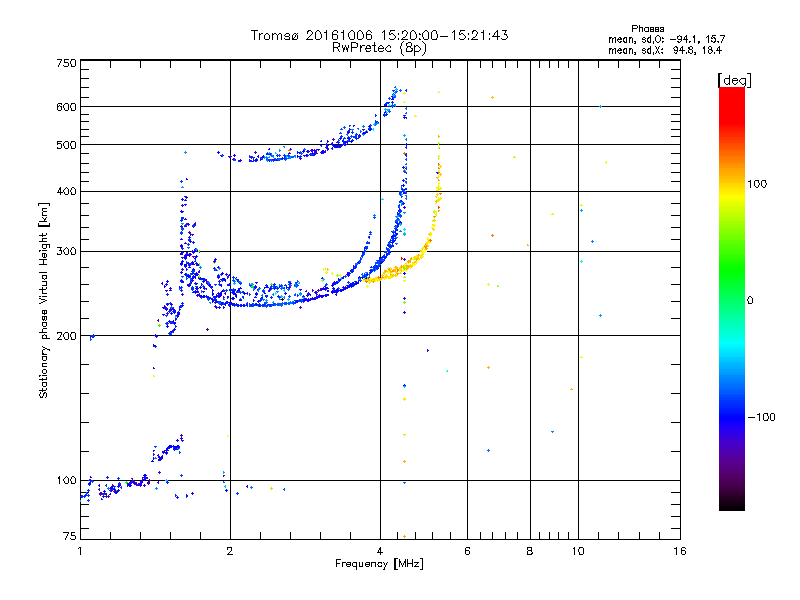The height and width of the screenshot is (600, 800).
Task: Click the 'mean, sd,X: 94.8, 18.4' line
Action: tap(665, 50)
